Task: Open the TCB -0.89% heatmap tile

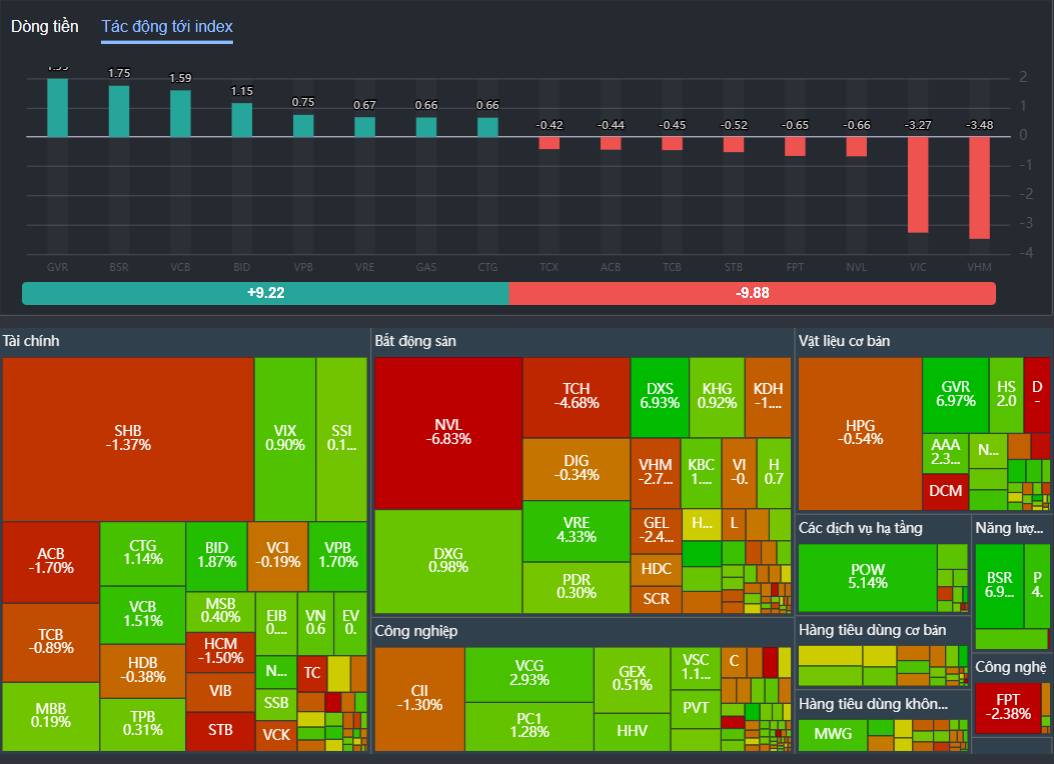Action: 51,642
